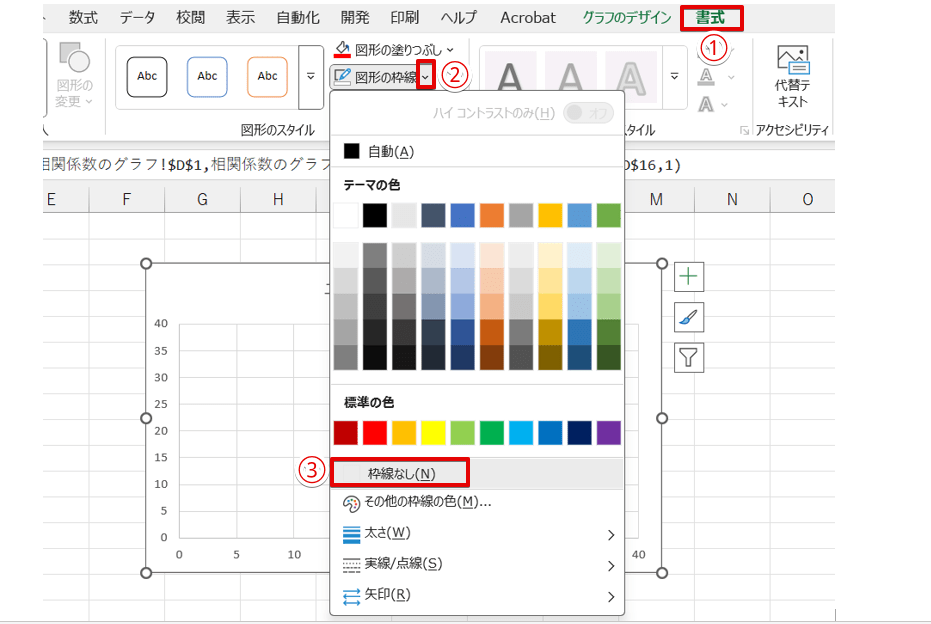Select the chart styles brush icon
The width and height of the screenshot is (931, 624).
pyautogui.click(x=688, y=317)
